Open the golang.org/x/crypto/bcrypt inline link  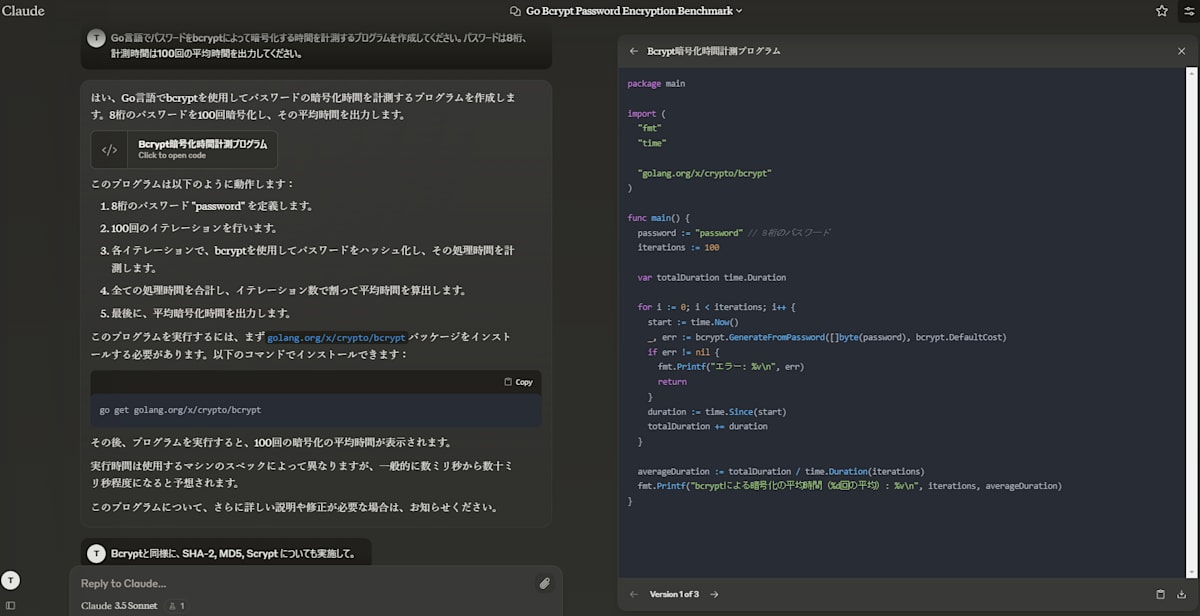(336, 338)
